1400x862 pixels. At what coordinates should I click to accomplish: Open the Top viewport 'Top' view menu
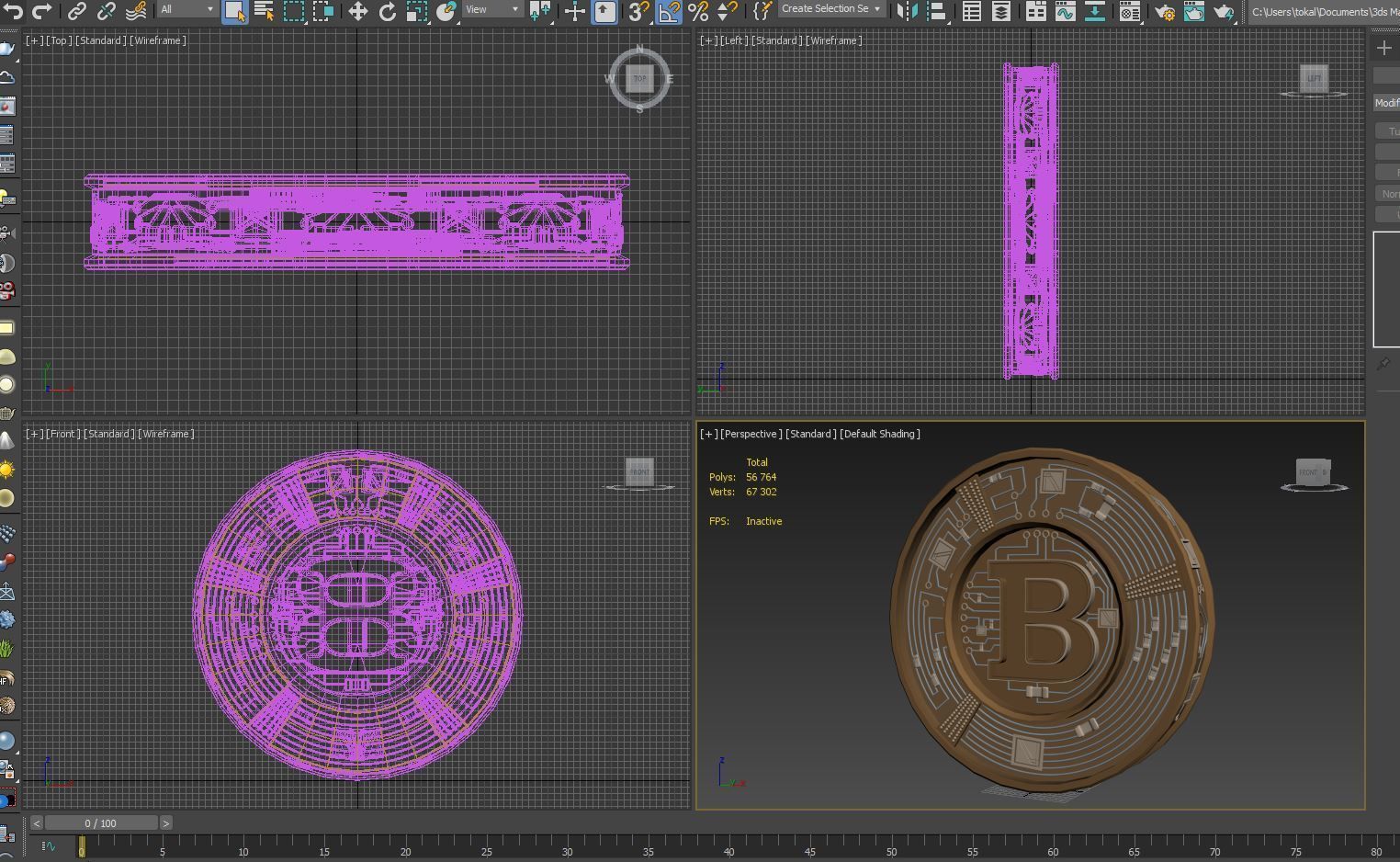coord(59,40)
